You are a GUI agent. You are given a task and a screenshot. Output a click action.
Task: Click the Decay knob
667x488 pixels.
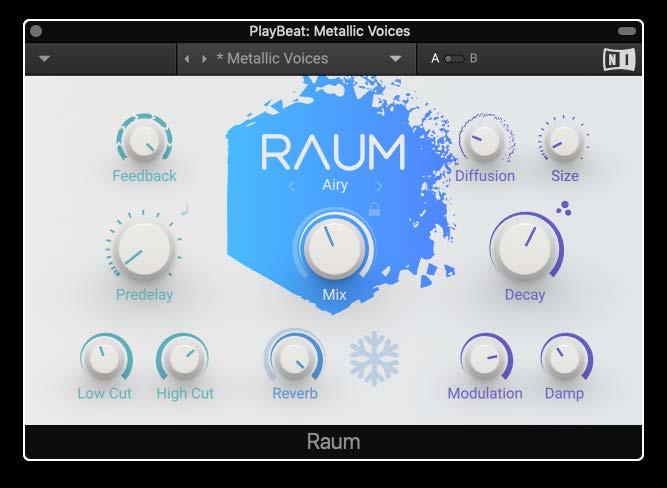tap(526, 250)
